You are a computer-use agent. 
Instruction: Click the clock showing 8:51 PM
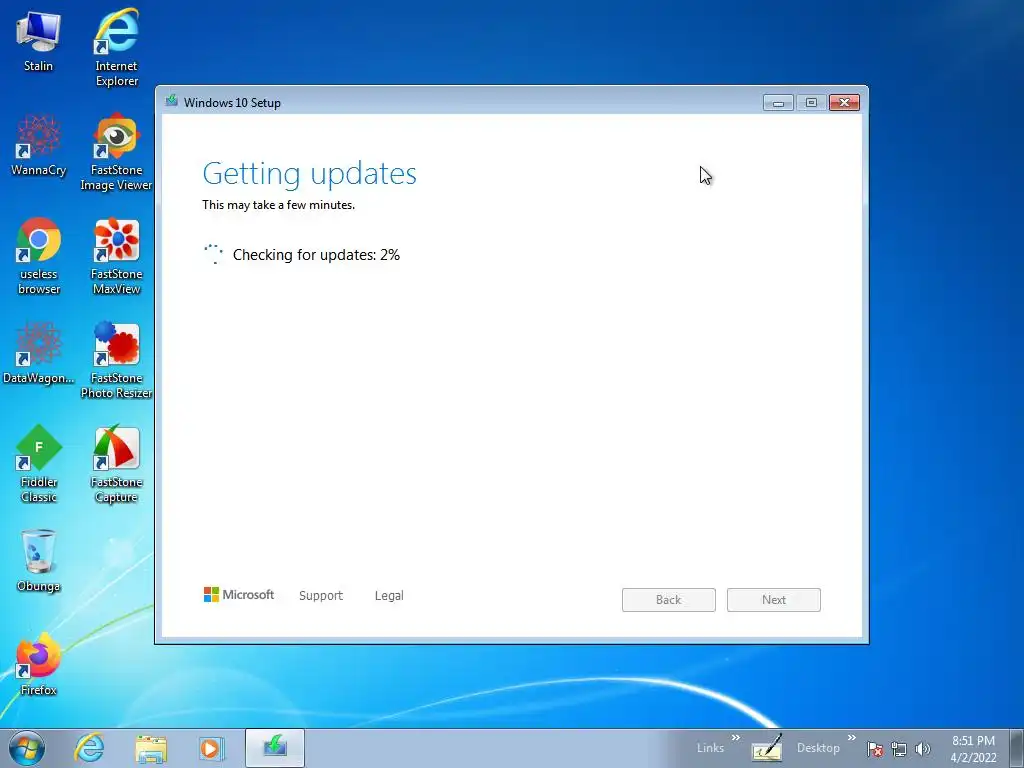[x=973, y=749]
